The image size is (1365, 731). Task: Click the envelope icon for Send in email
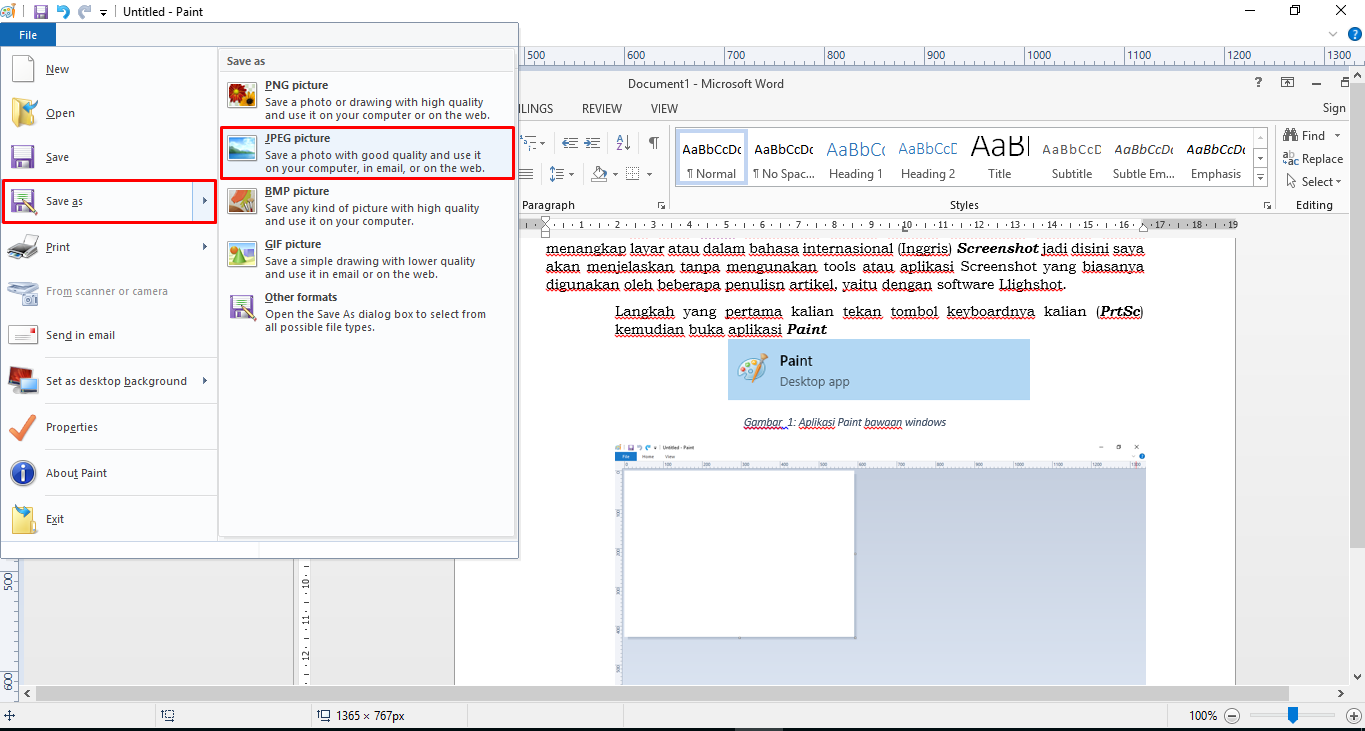pos(23,335)
